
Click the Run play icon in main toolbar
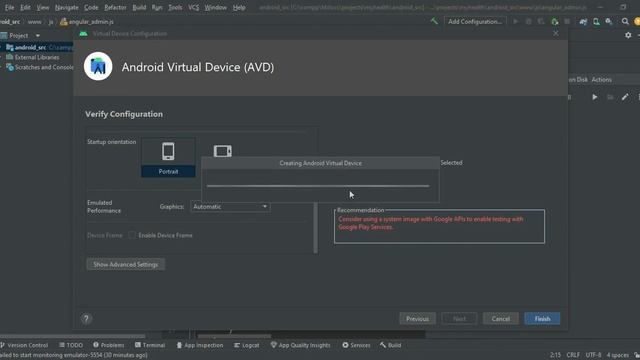(516, 22)
